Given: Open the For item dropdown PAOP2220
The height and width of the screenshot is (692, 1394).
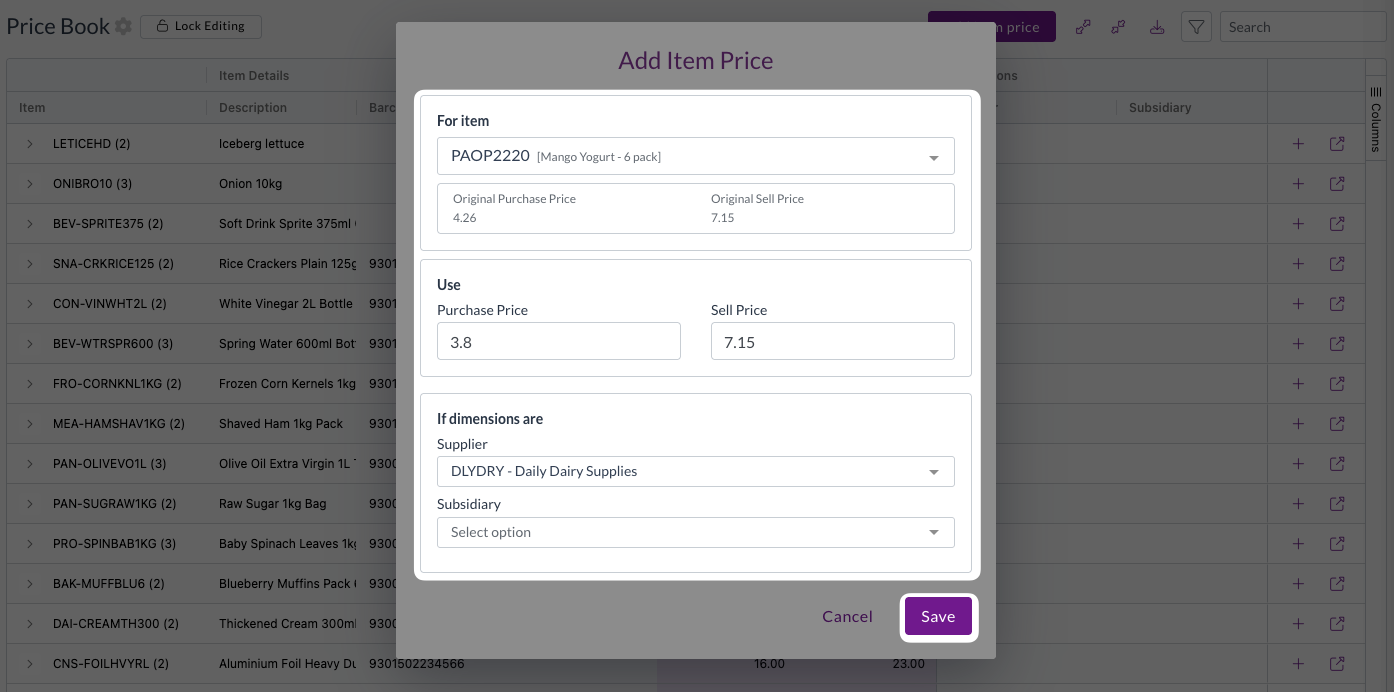Looking at the screenshot, I should (695, 156).
